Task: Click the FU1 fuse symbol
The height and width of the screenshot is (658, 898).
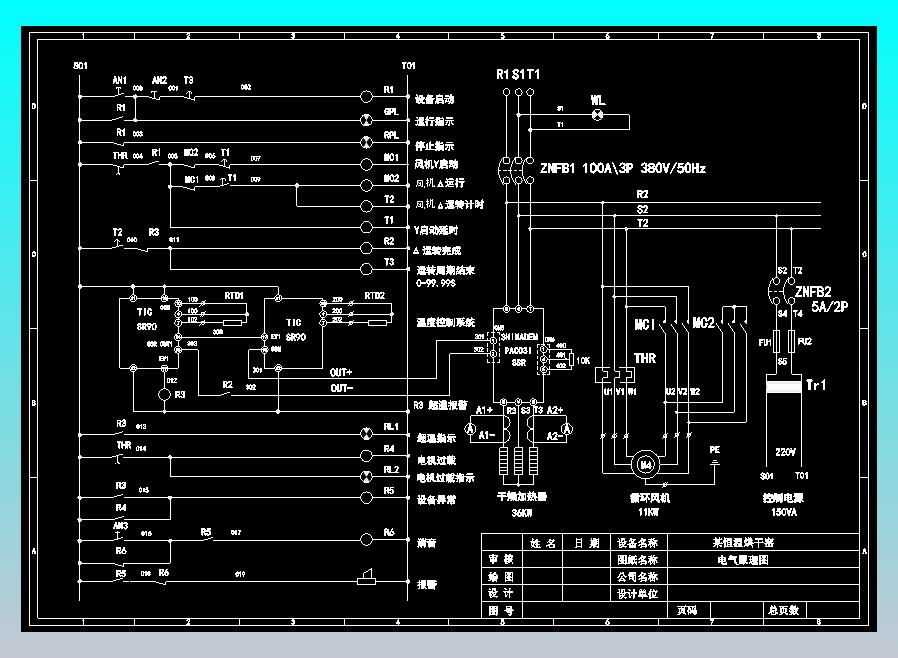Action: tap(777, 341)
